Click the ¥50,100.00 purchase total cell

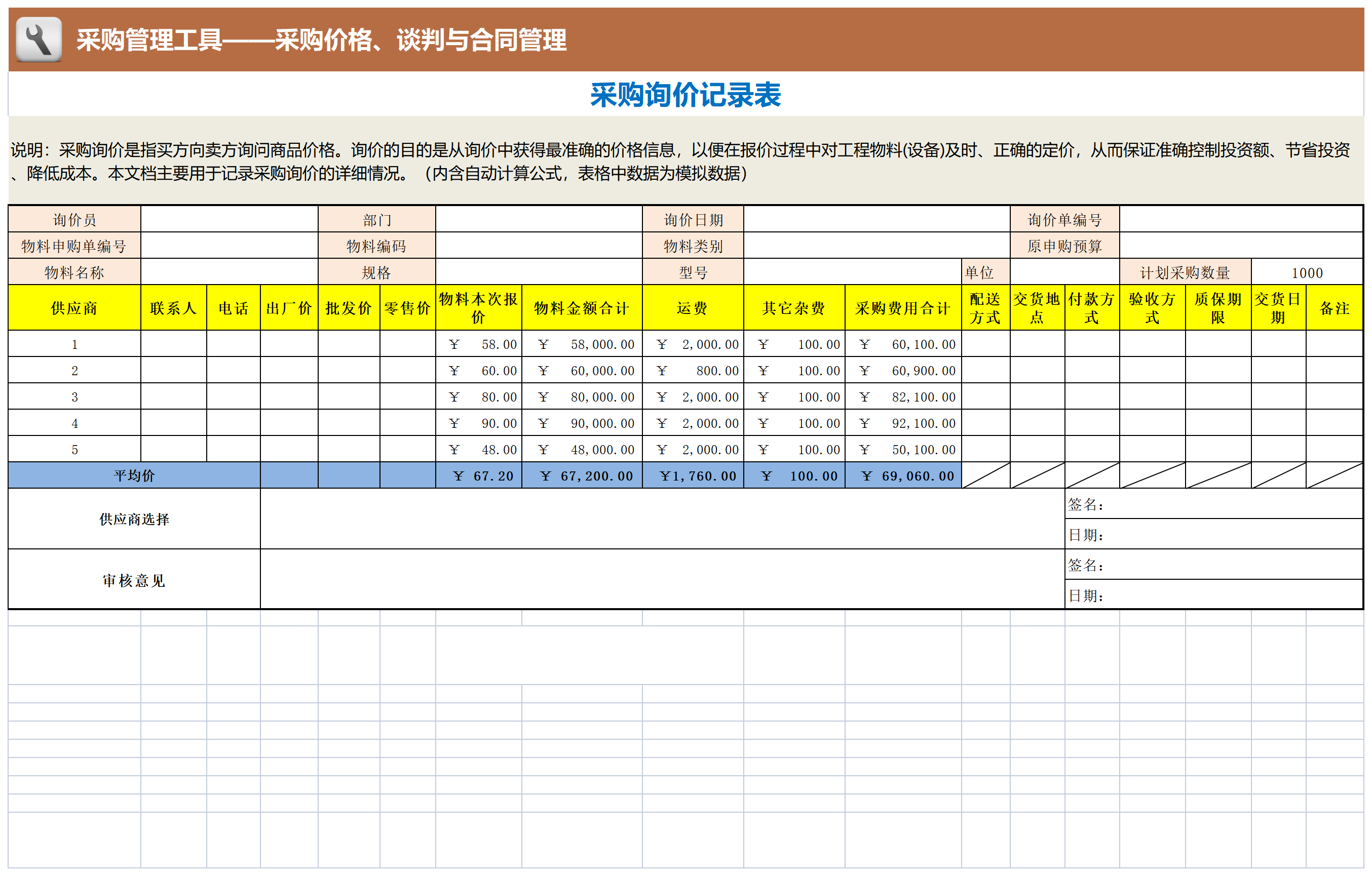click(903, 449)
